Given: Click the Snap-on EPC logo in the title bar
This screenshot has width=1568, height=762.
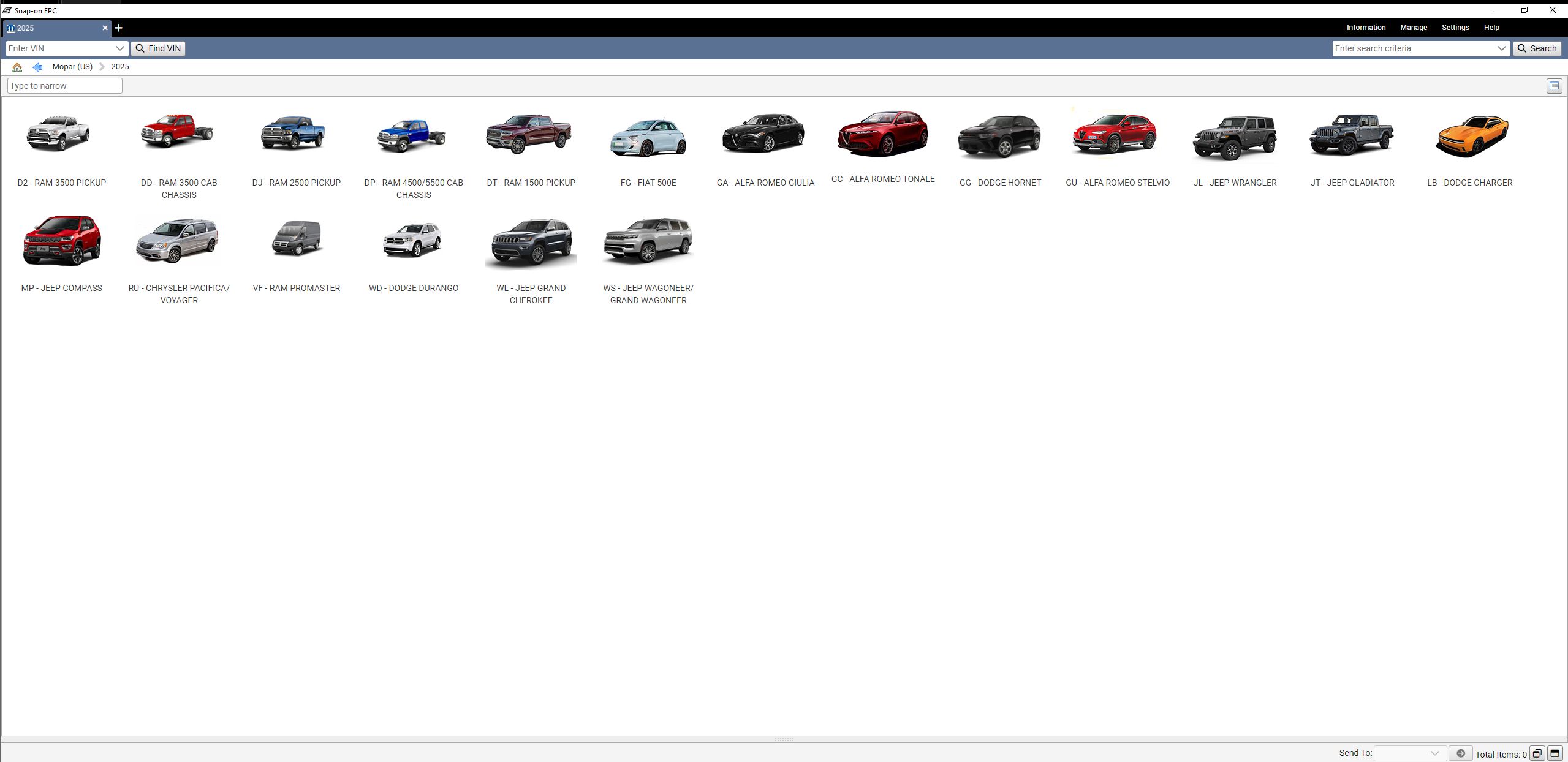Looking at the screenshot, I should pyautogui.click(x=6, y=10).
